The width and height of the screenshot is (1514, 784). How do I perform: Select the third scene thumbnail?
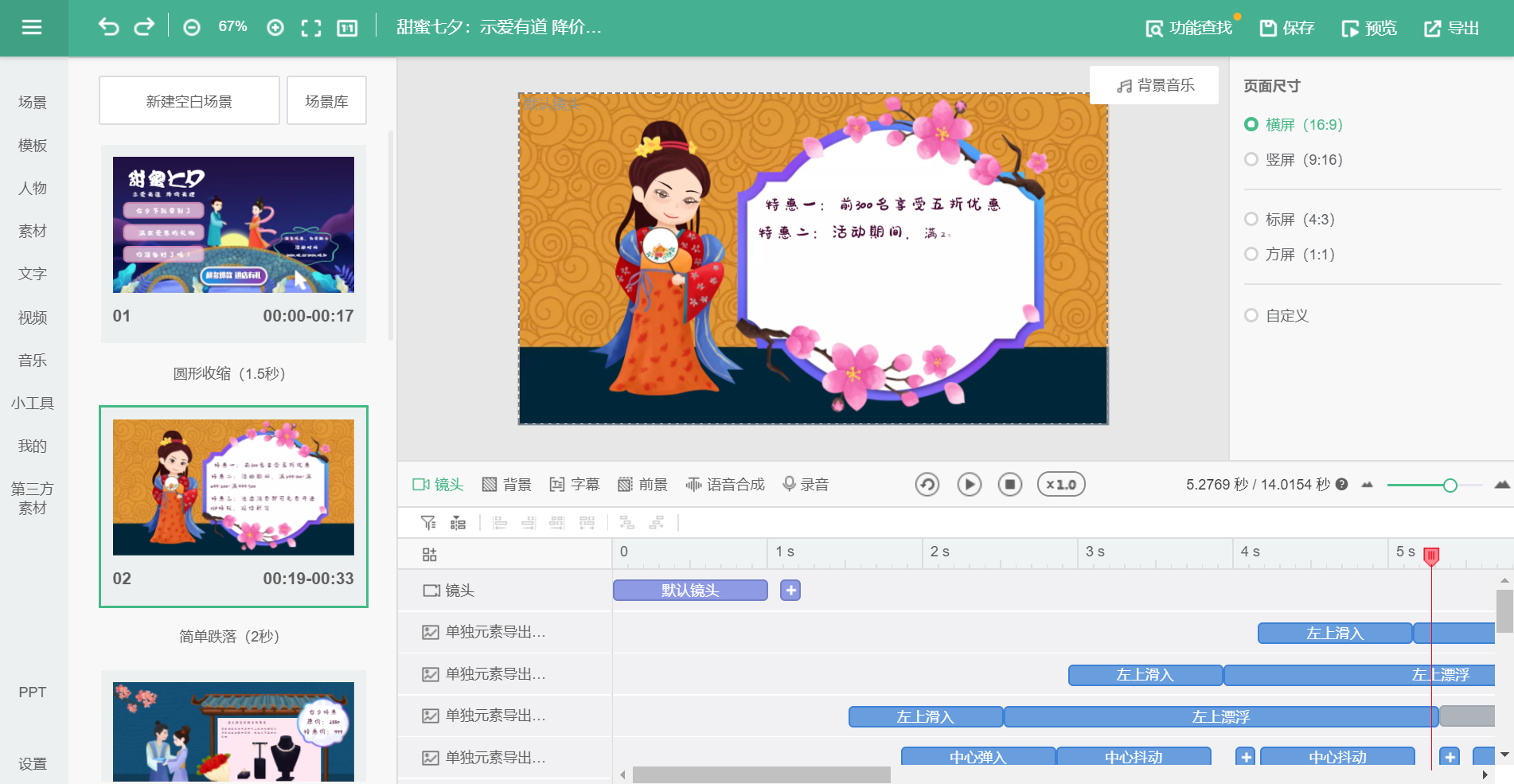click(x=233, y=731)
